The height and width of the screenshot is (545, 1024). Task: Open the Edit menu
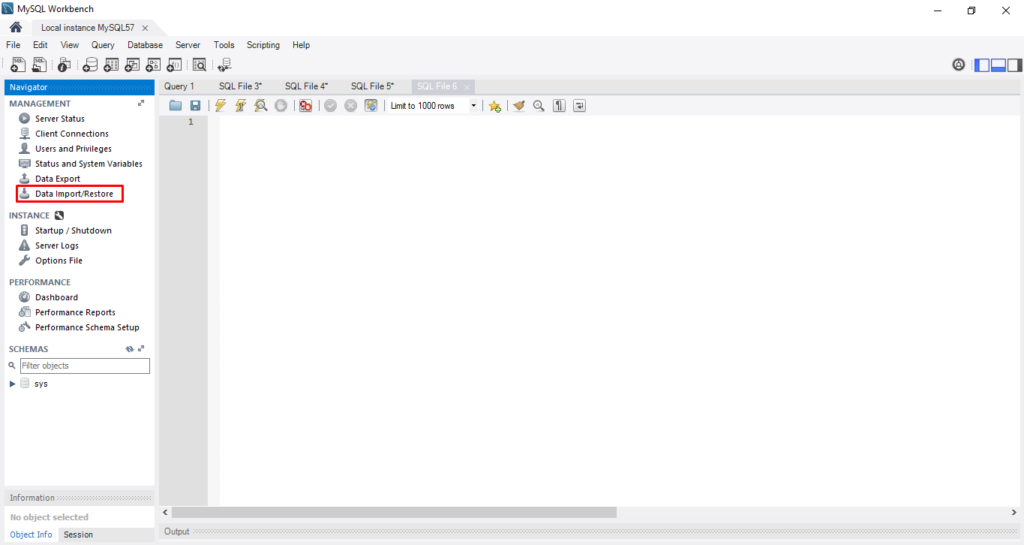point(40,45)
